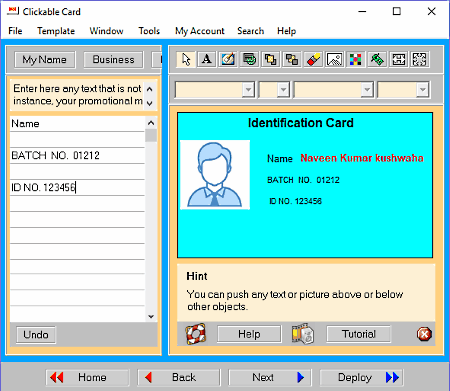Click the film reel tutorial icon
Viewport: 450px width, 391px height.
(x=303, y=334)
